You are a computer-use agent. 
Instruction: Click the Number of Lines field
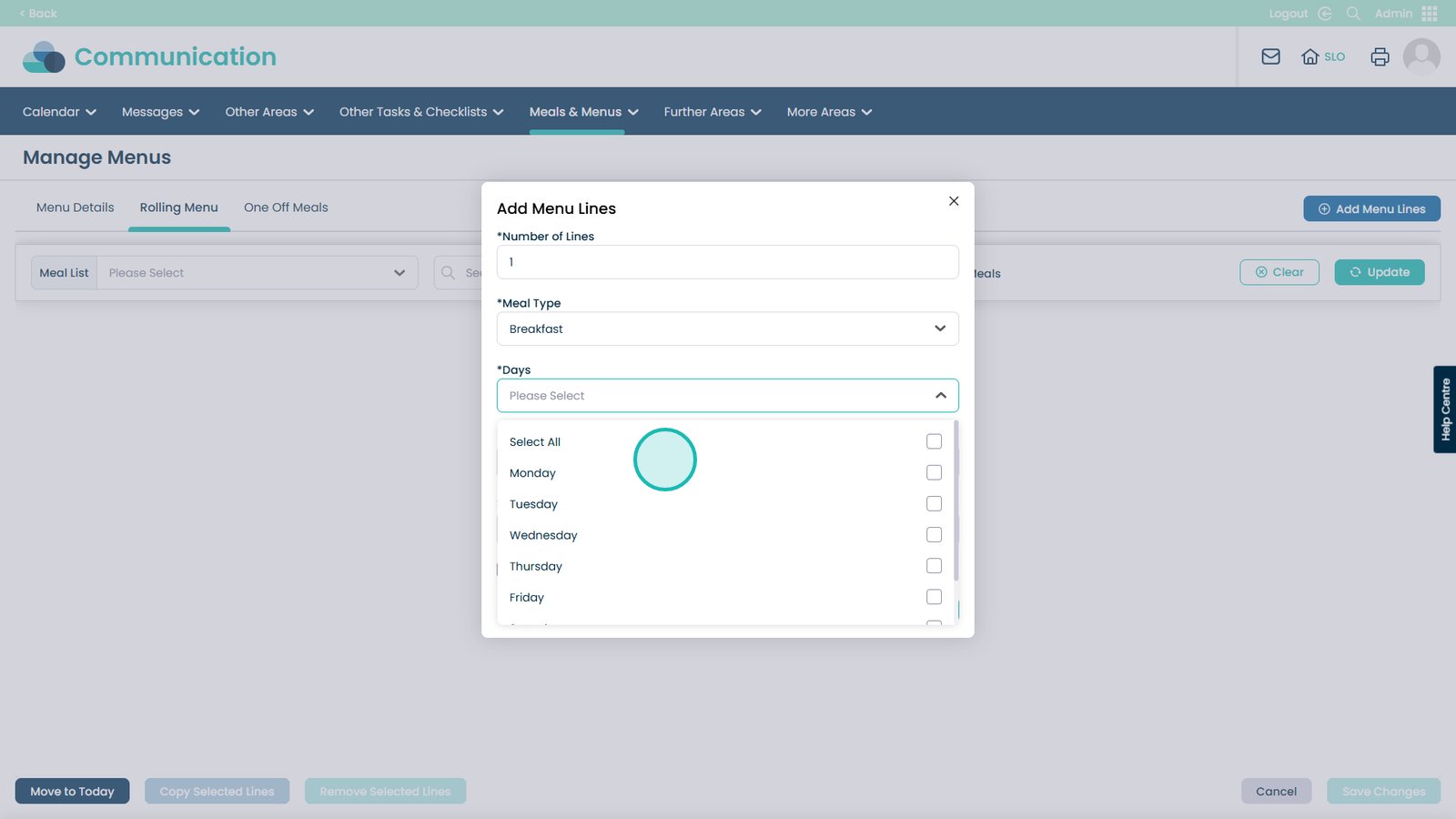(x=727, y=262)
